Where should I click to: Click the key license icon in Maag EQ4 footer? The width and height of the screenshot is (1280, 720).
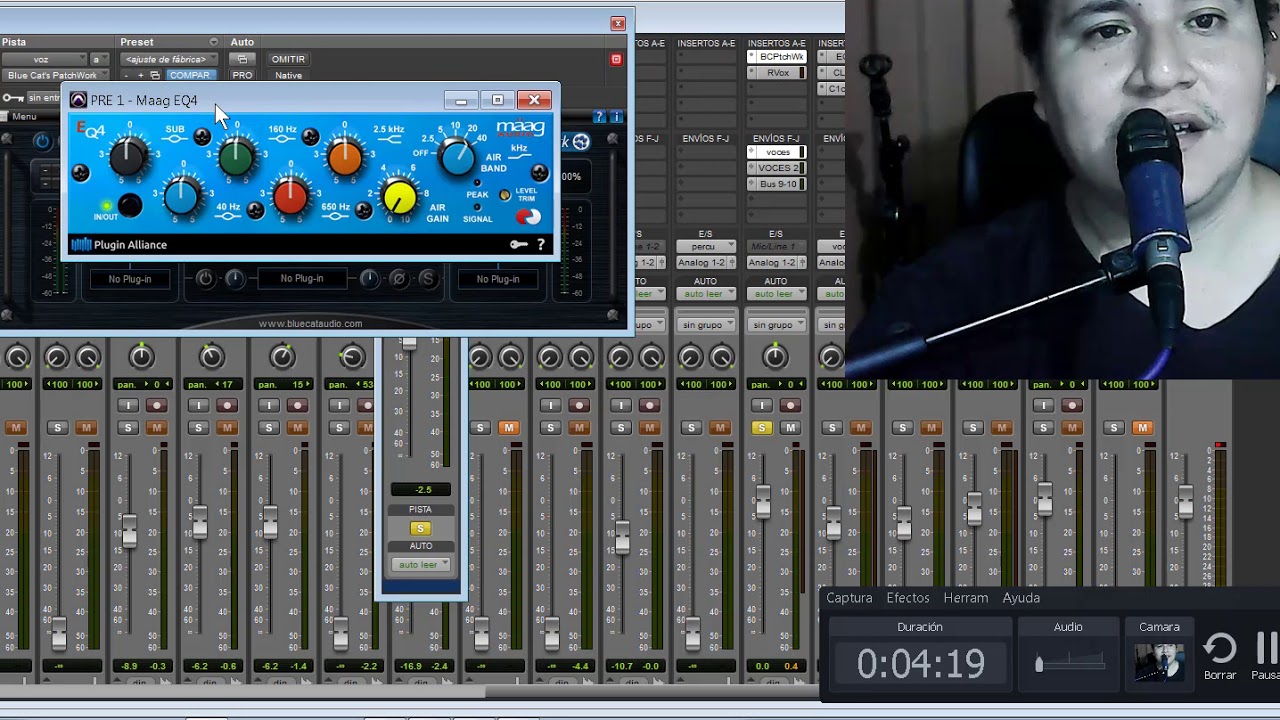pyautogui.click(x=518, y=244)
